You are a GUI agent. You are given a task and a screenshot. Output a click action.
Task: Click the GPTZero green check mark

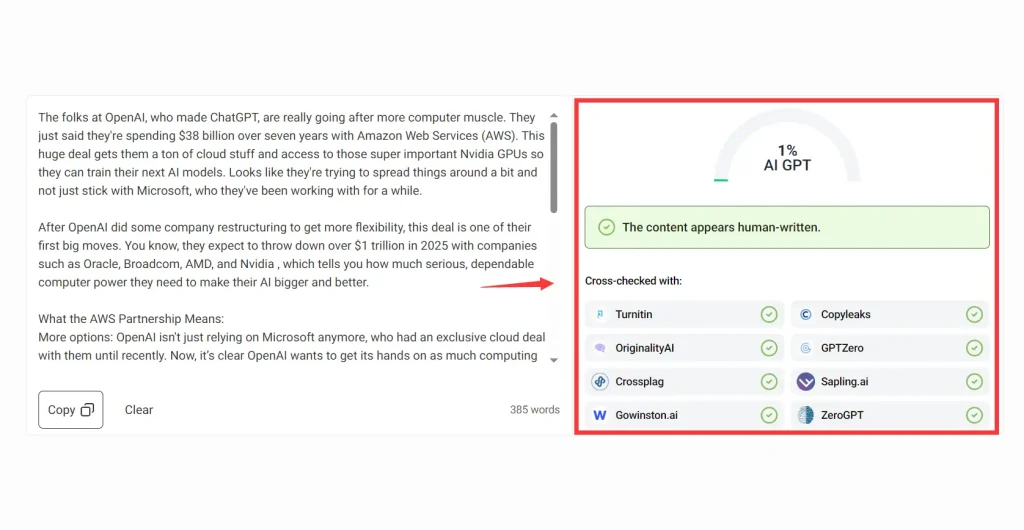[974, 348]
